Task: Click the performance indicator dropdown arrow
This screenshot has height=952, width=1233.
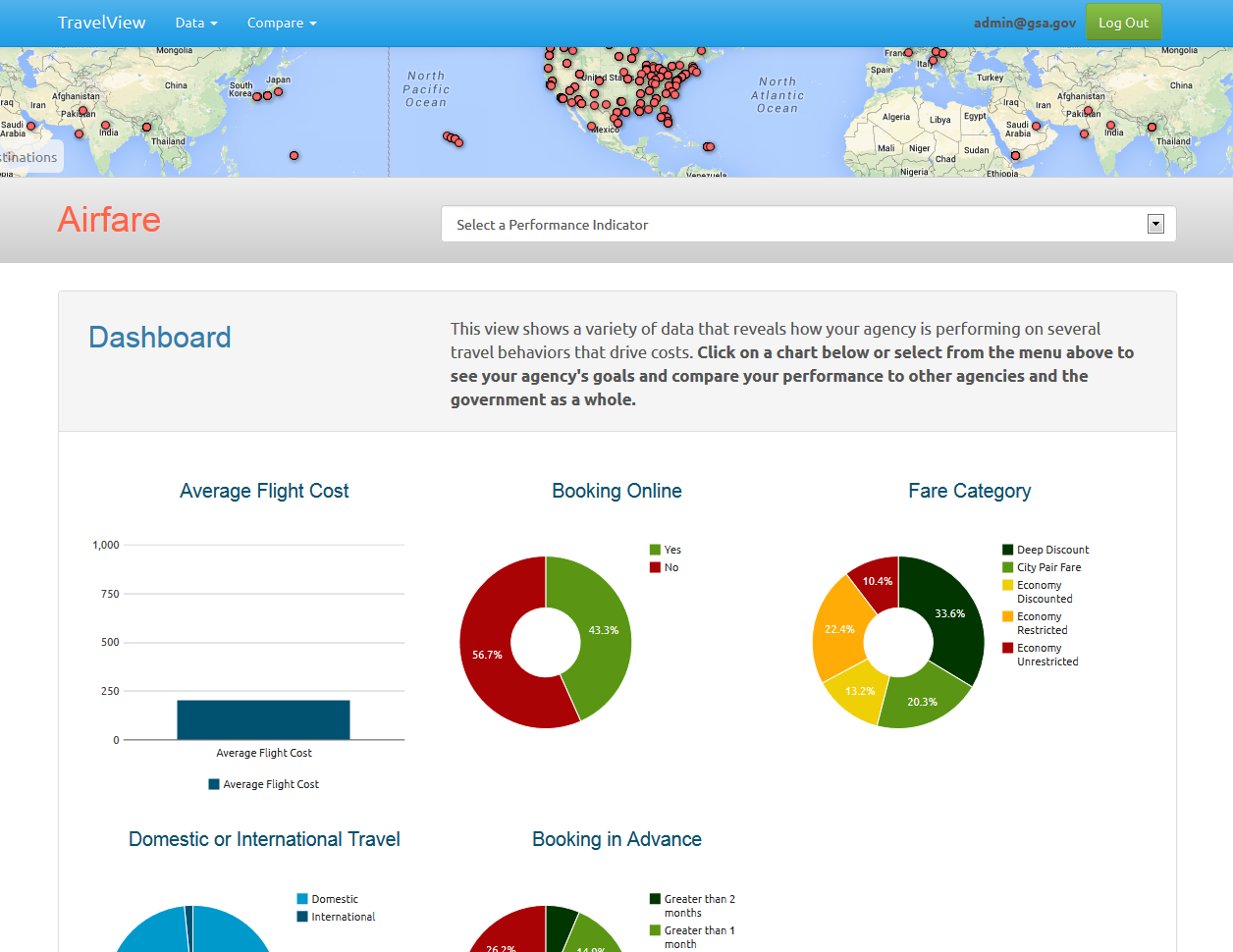Action: tap(1155, 224)
